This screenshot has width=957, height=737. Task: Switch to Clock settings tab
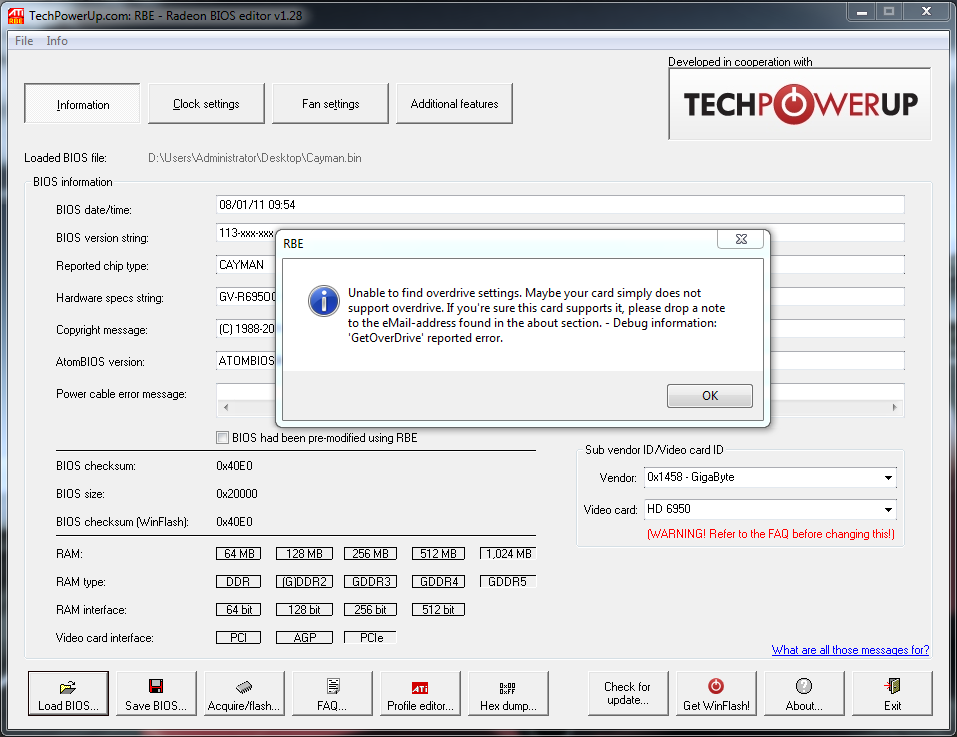point(206,104)
